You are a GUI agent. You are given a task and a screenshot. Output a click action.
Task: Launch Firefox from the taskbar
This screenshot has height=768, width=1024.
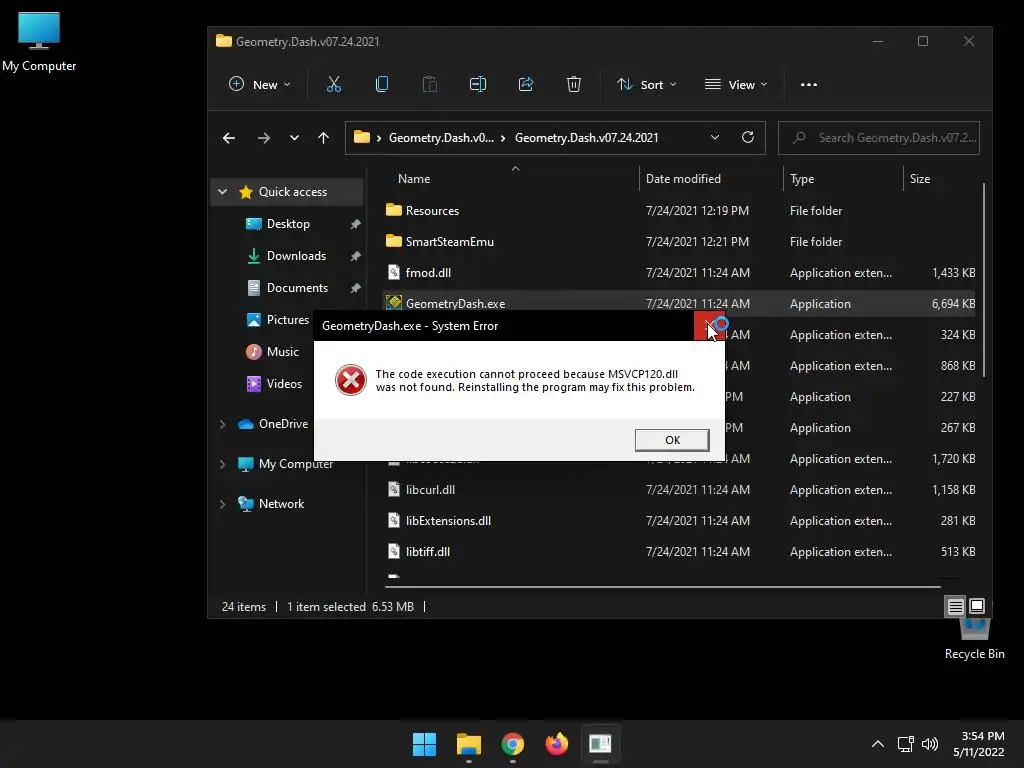556,744
